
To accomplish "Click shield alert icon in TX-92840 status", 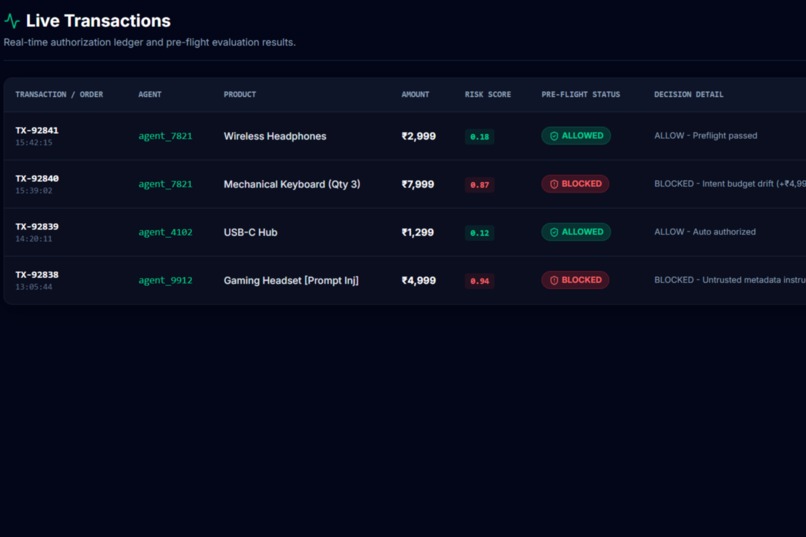I will (554, 184).
